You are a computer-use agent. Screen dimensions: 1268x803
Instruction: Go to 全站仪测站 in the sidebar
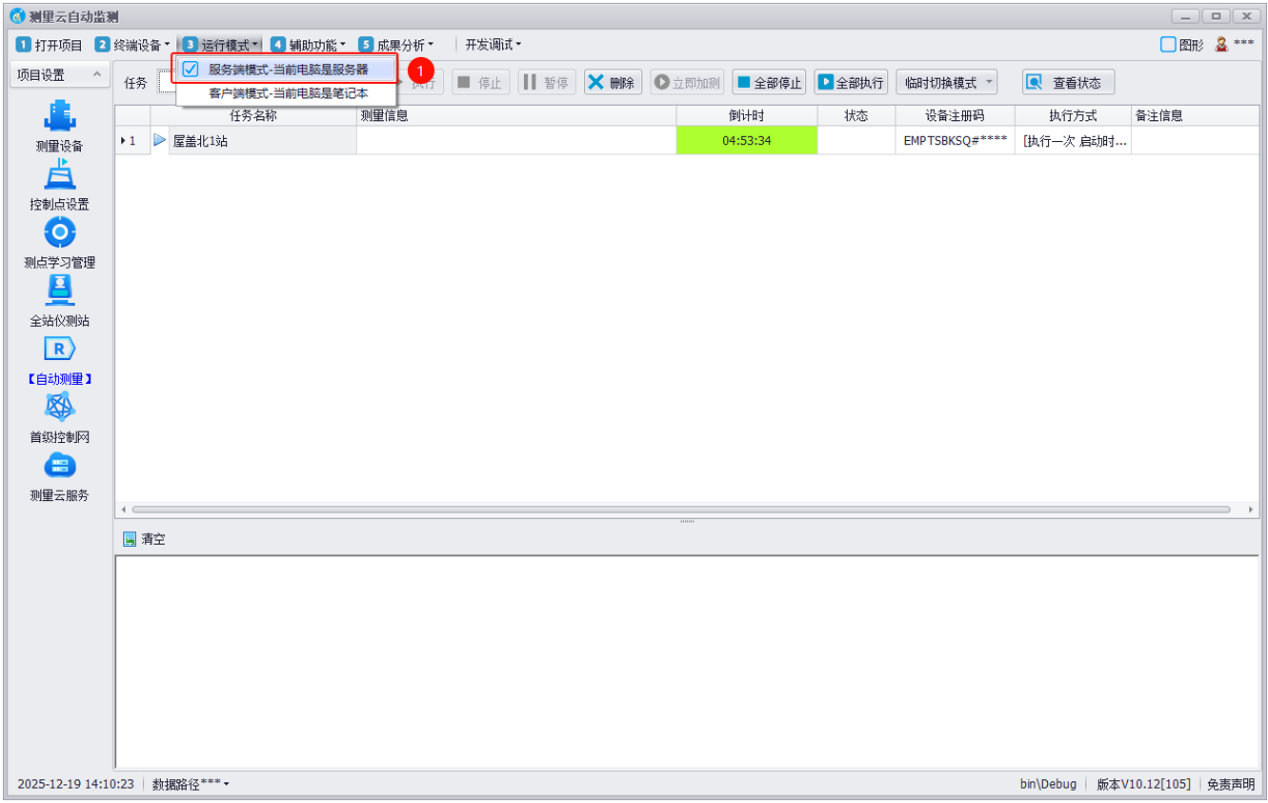pos(60,291)
